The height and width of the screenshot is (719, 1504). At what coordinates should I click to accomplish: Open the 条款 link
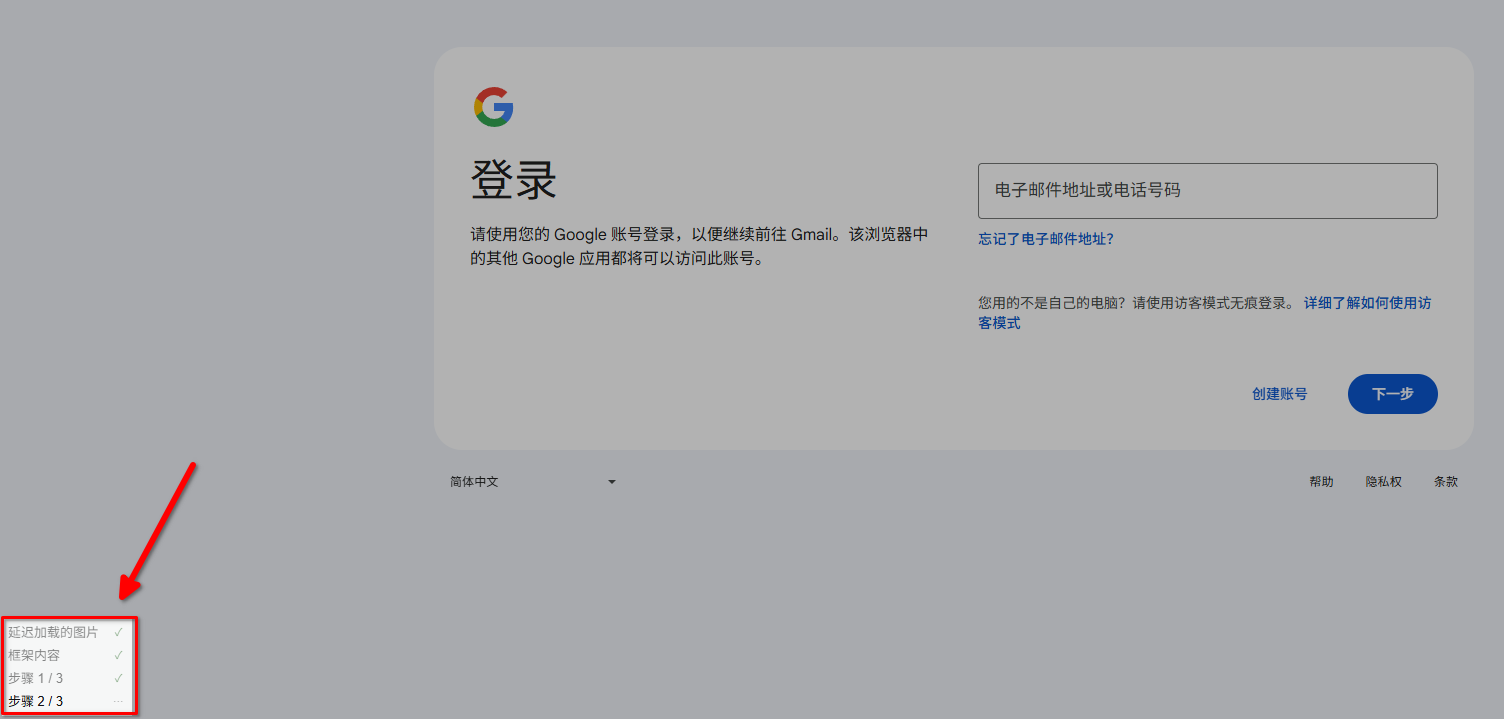point(1446,482)
